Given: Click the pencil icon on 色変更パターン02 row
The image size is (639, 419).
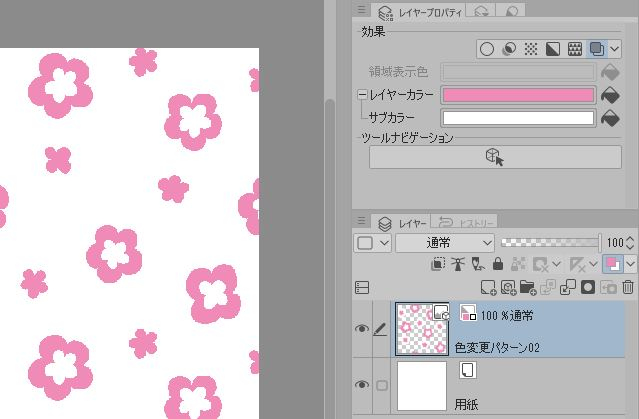Looking at the screenshot, I should [380, 329].
